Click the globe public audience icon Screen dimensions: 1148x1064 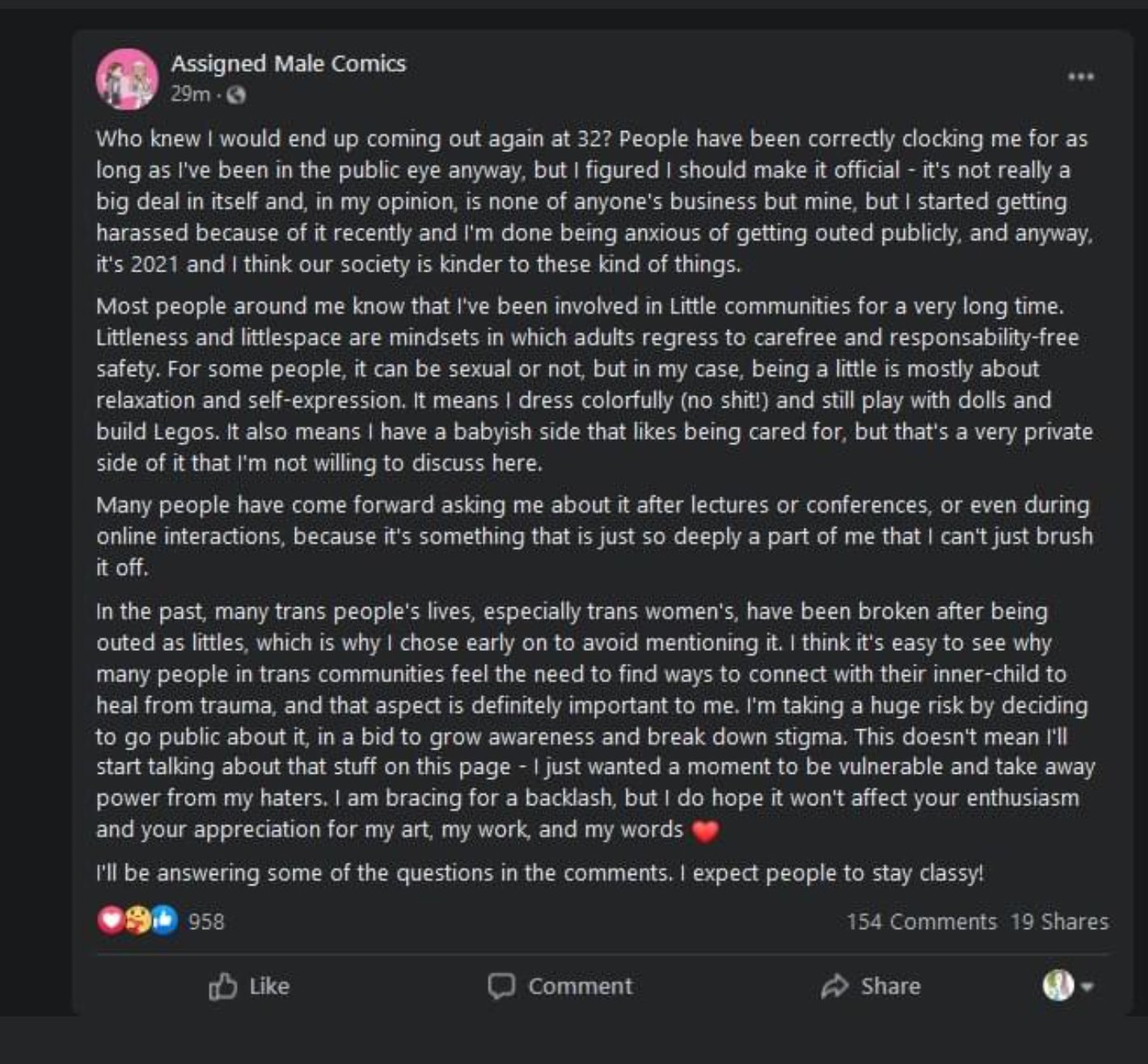tap(236, 95)
